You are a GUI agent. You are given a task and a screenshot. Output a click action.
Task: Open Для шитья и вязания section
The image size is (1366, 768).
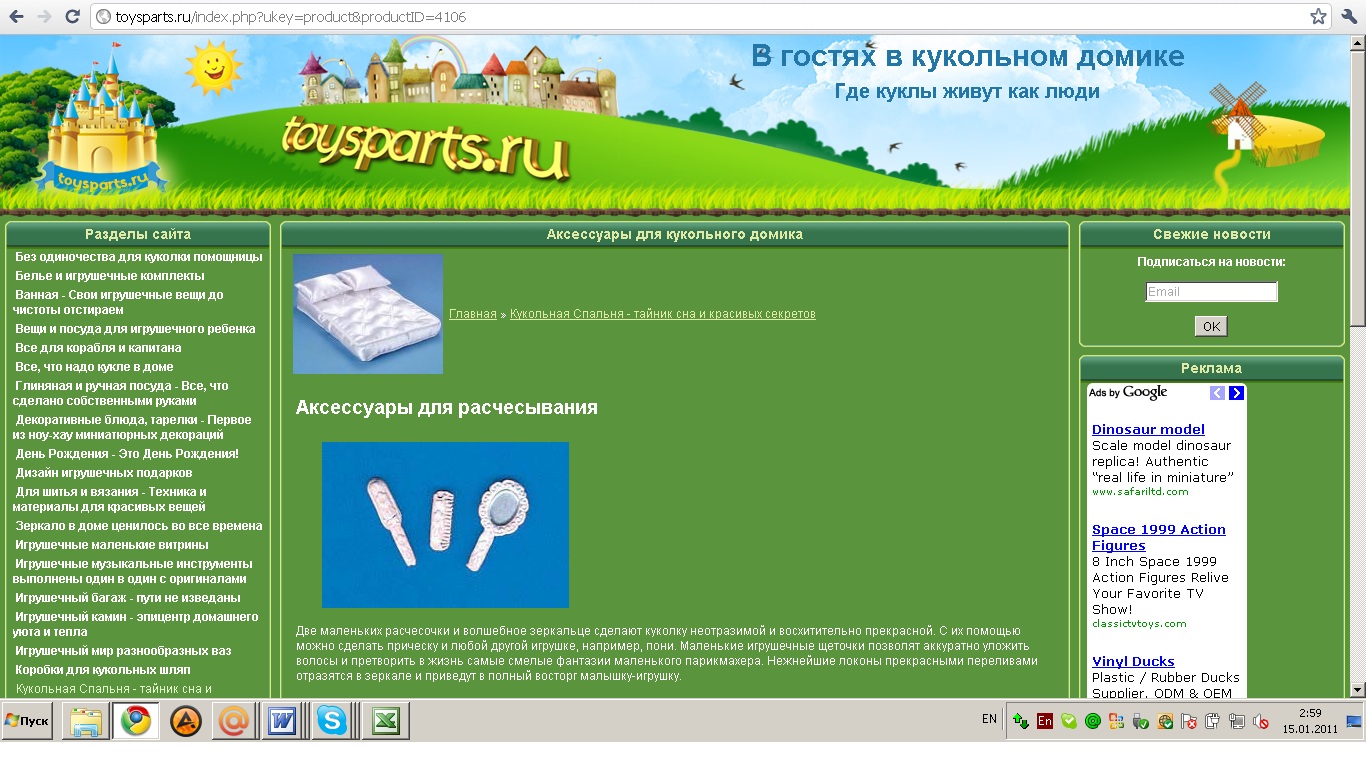point(110,499)
